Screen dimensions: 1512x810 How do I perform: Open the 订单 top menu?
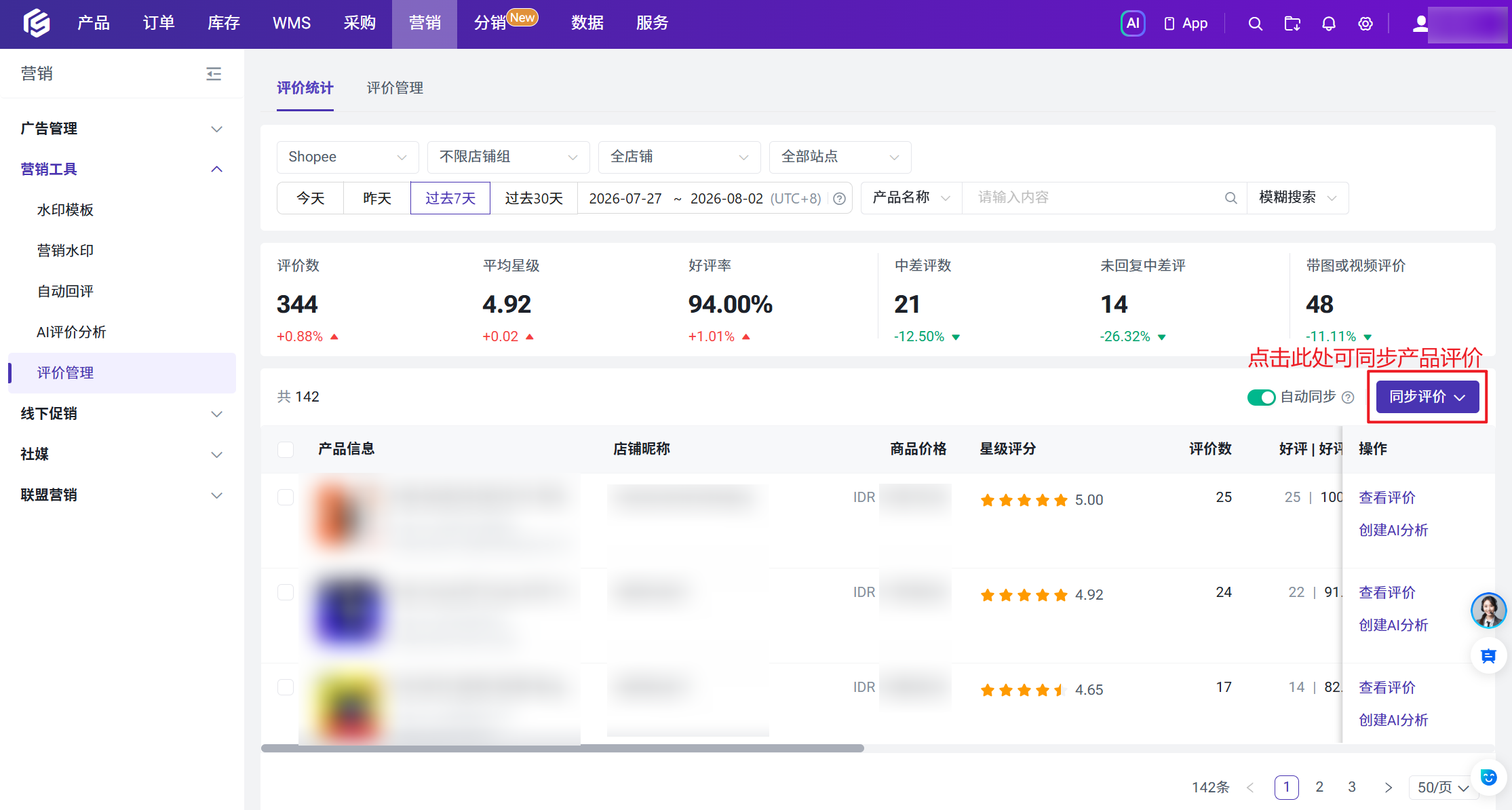tap(159, 24)
